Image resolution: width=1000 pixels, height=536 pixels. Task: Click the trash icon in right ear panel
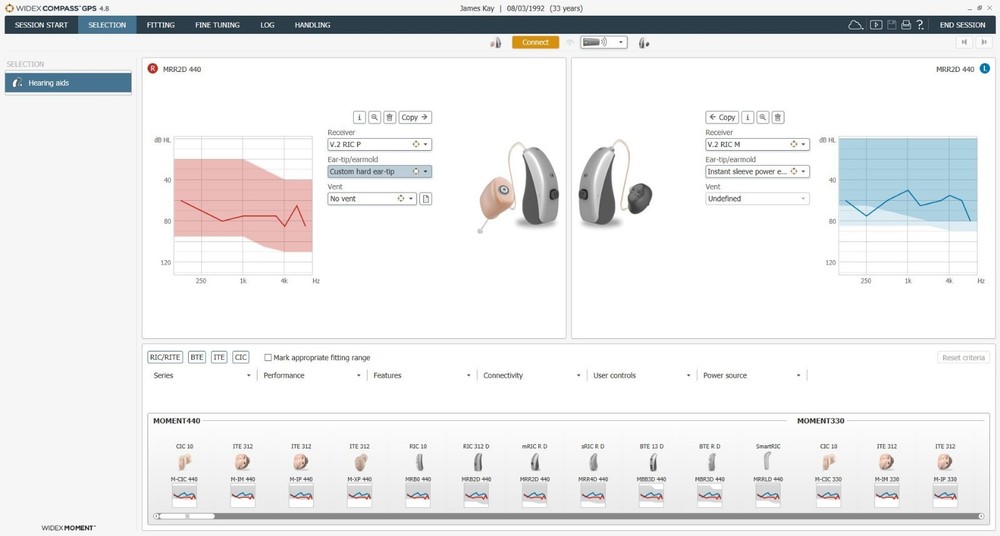pyautogui.click(x=390, y=117)
